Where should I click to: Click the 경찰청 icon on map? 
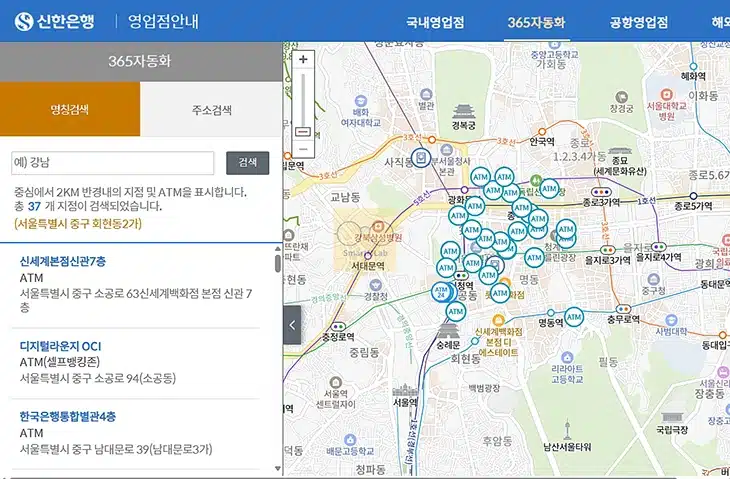pos(375,285)
